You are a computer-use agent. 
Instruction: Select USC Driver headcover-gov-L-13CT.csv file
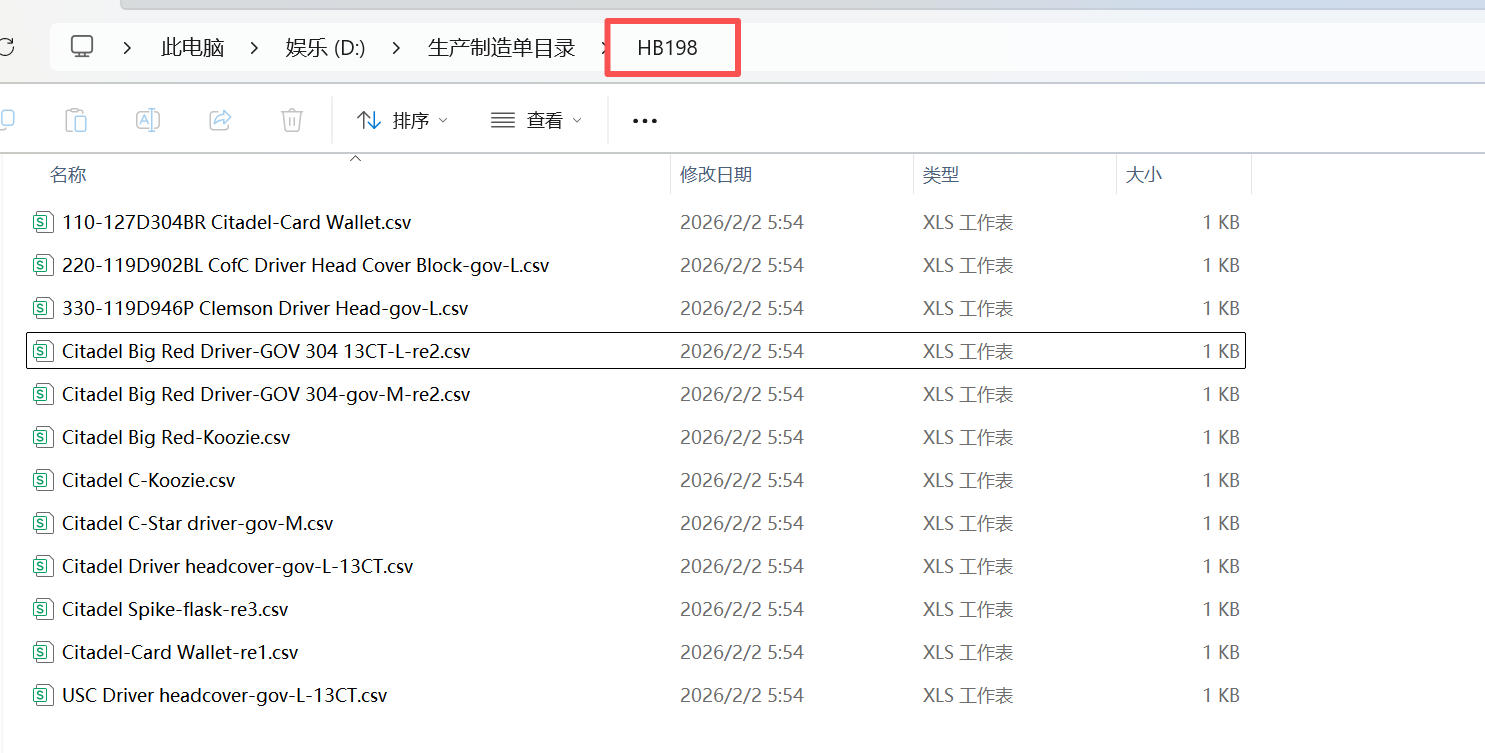(x=224, y=695)
